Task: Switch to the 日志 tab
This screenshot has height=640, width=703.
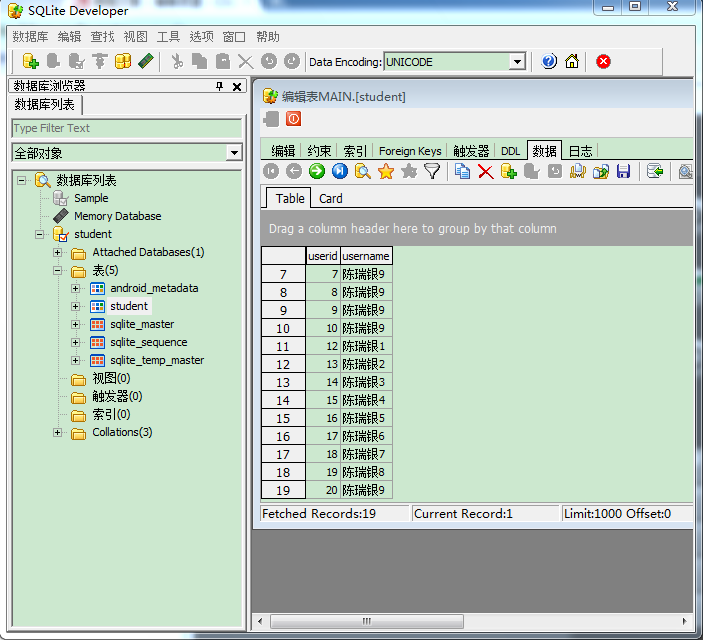Action: (581, 151)
